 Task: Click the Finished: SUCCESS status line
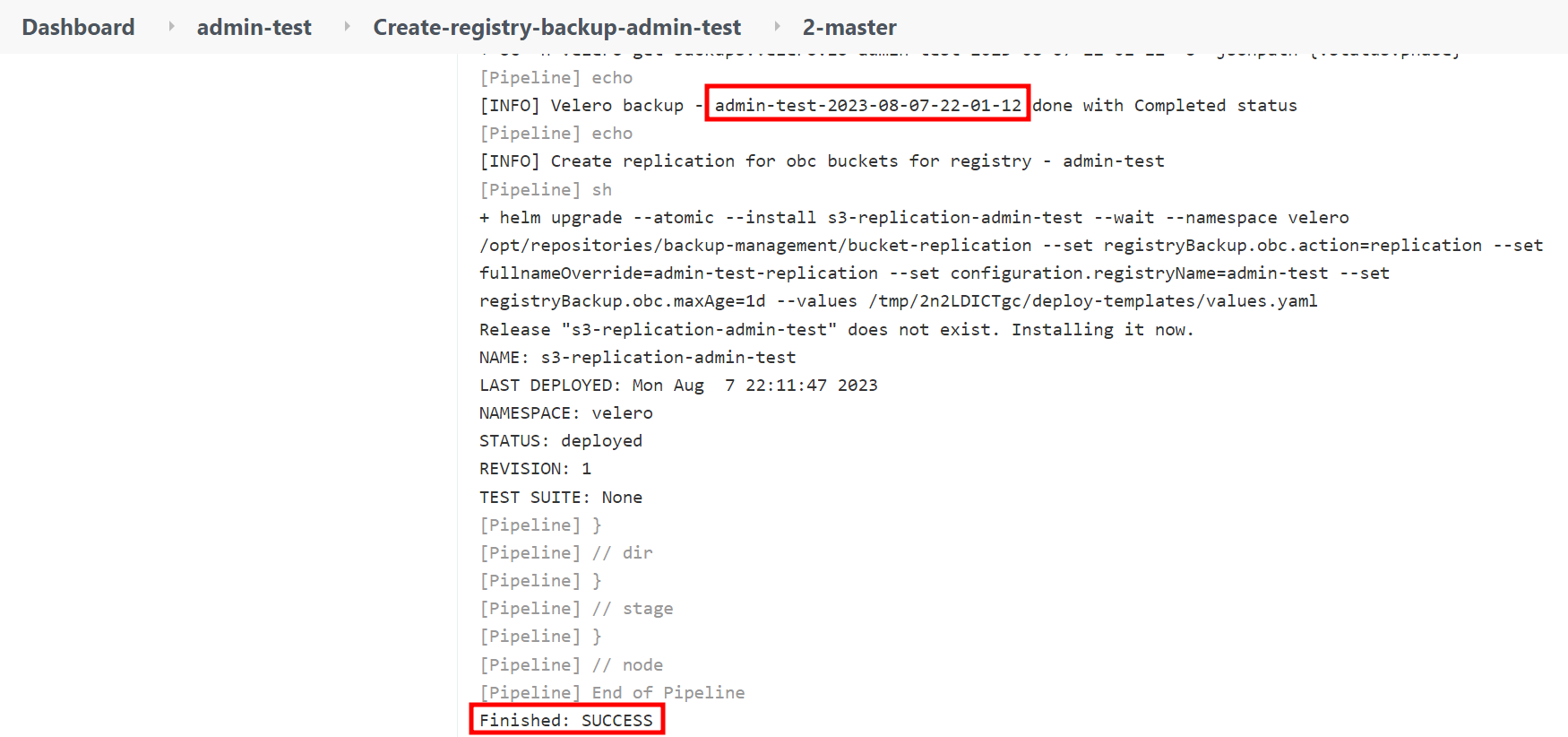tap(566, 720)
